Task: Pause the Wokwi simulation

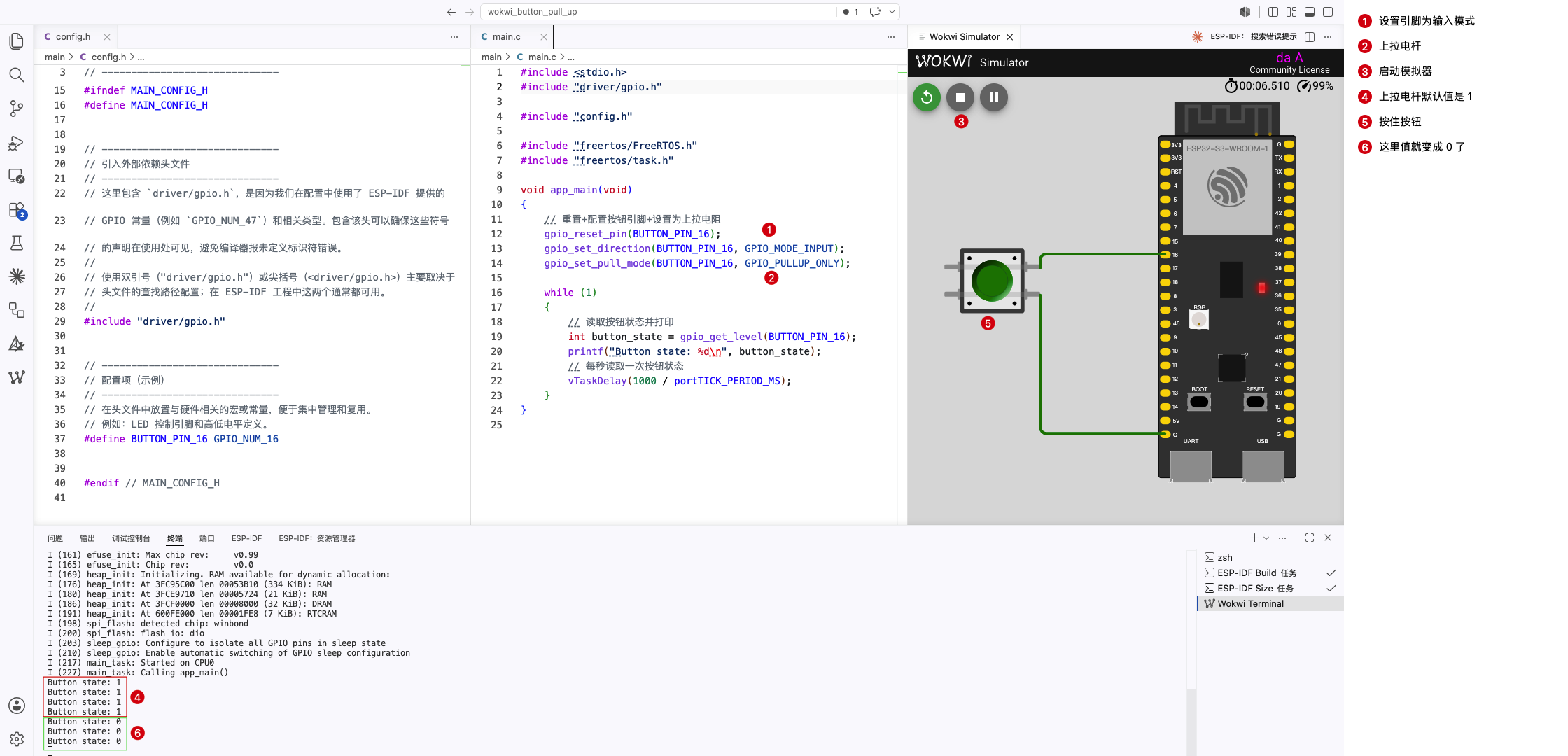Action: click(994, 97)
